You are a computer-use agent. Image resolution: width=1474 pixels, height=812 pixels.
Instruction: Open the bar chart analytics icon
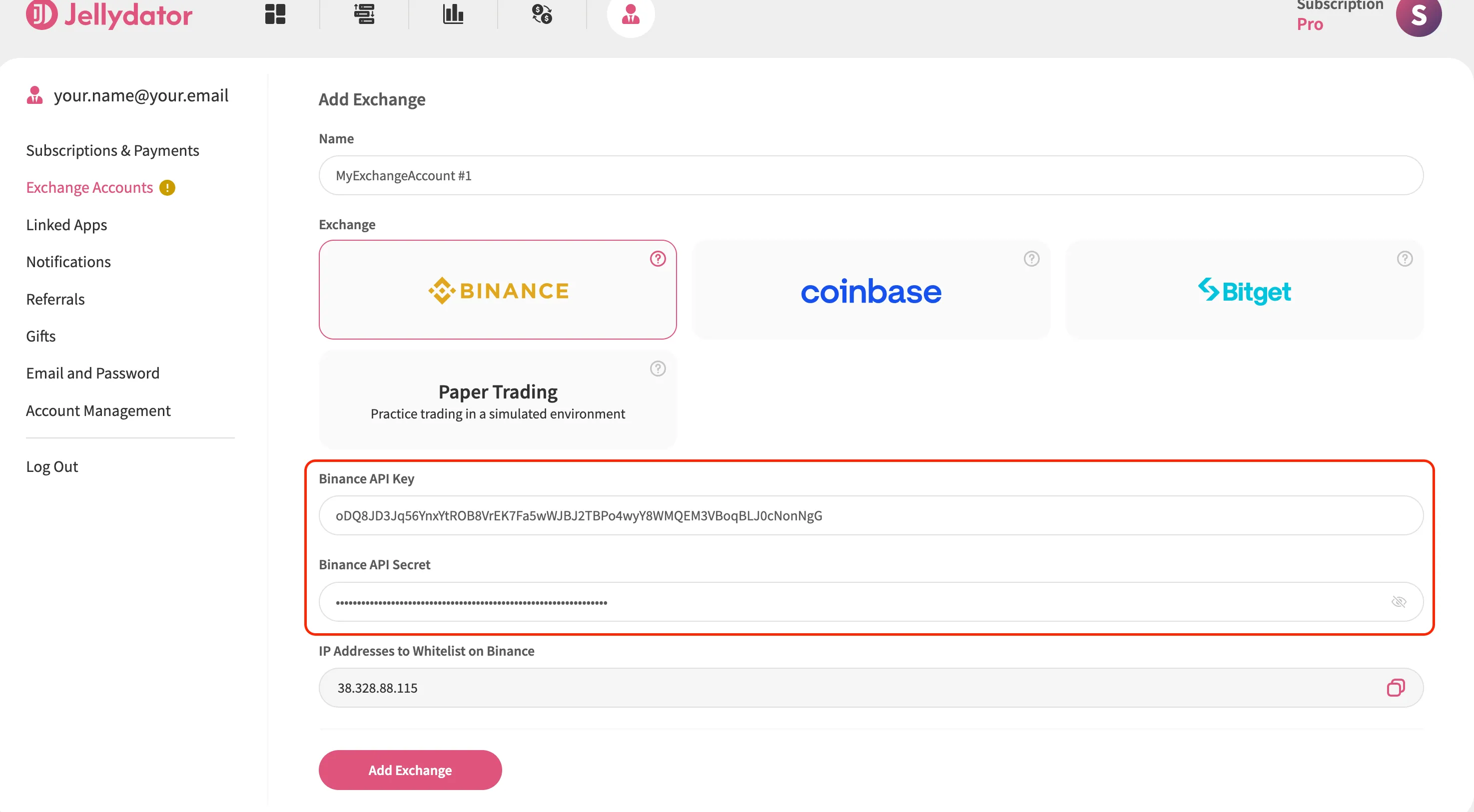[453, 13]
